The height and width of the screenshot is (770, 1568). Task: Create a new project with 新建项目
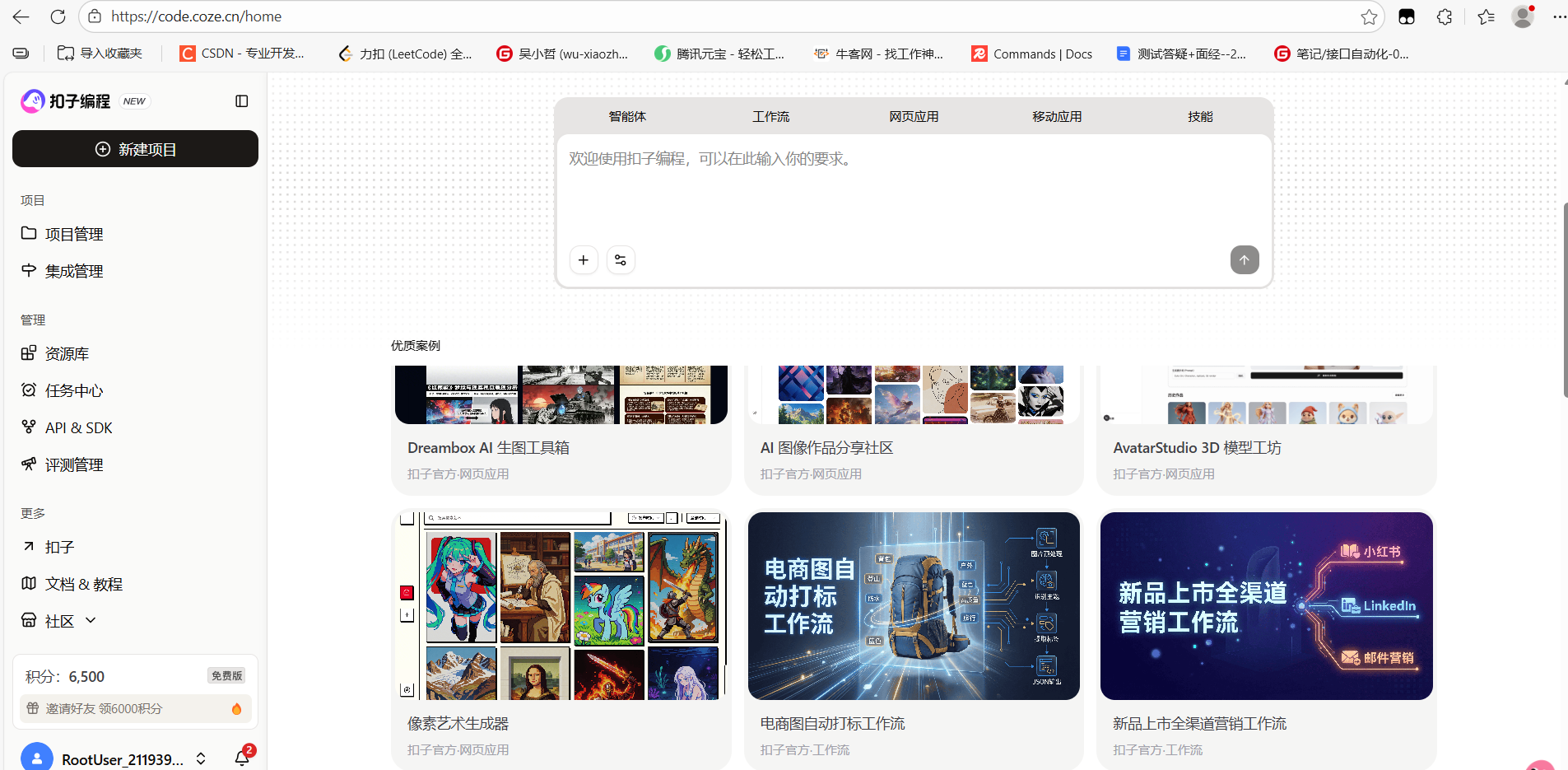coord(135,149)
